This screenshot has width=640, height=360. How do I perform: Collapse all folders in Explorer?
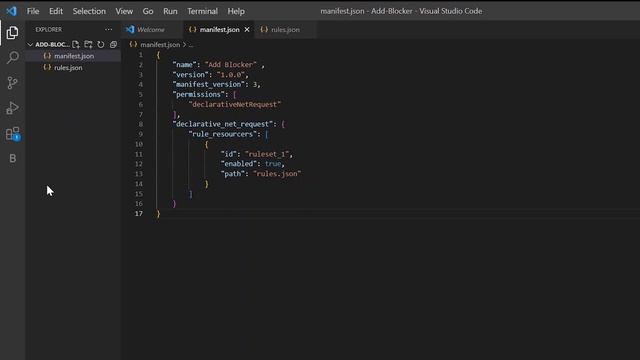coord(113,44)
